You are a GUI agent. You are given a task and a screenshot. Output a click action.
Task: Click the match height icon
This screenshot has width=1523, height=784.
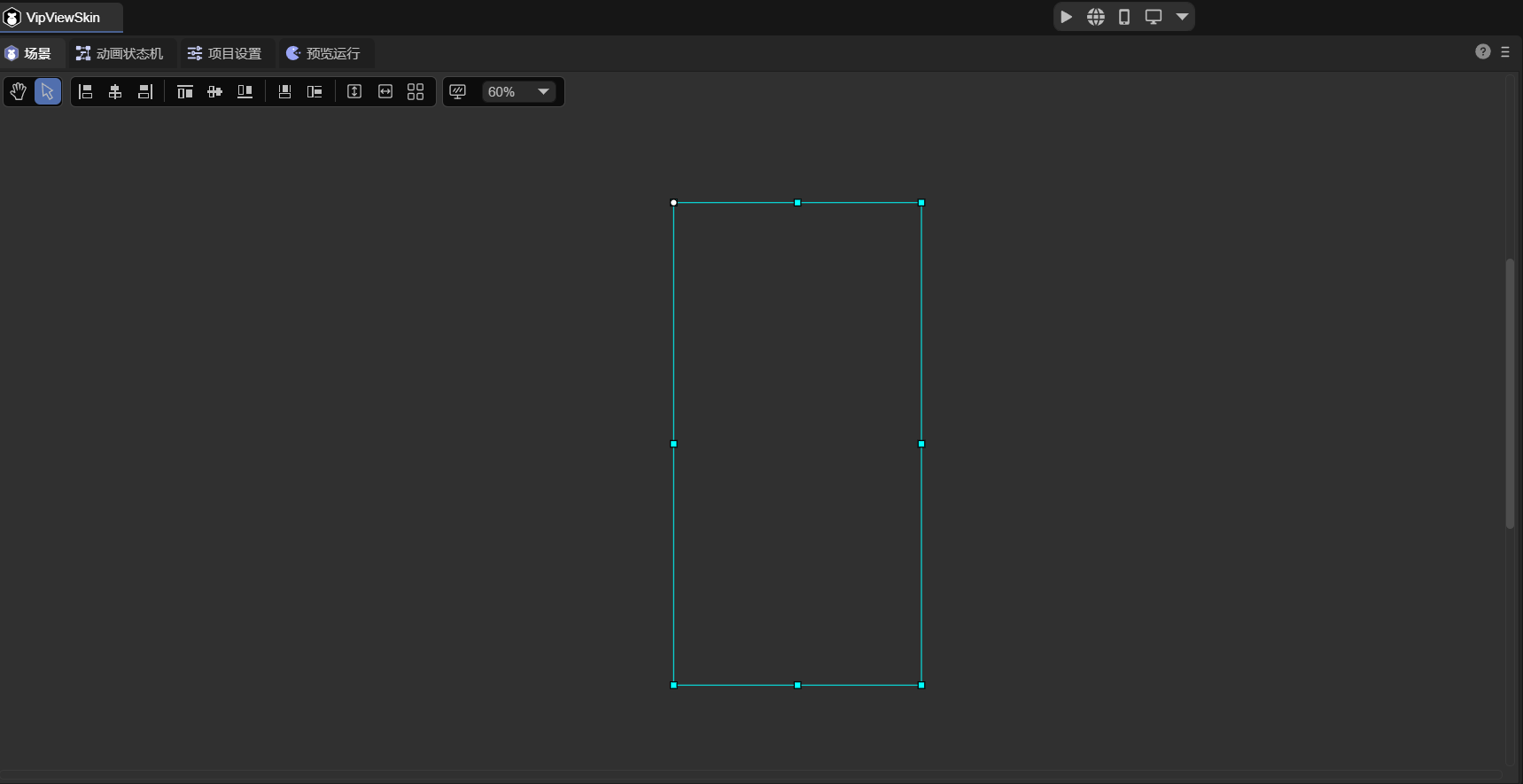pos(354,92)
